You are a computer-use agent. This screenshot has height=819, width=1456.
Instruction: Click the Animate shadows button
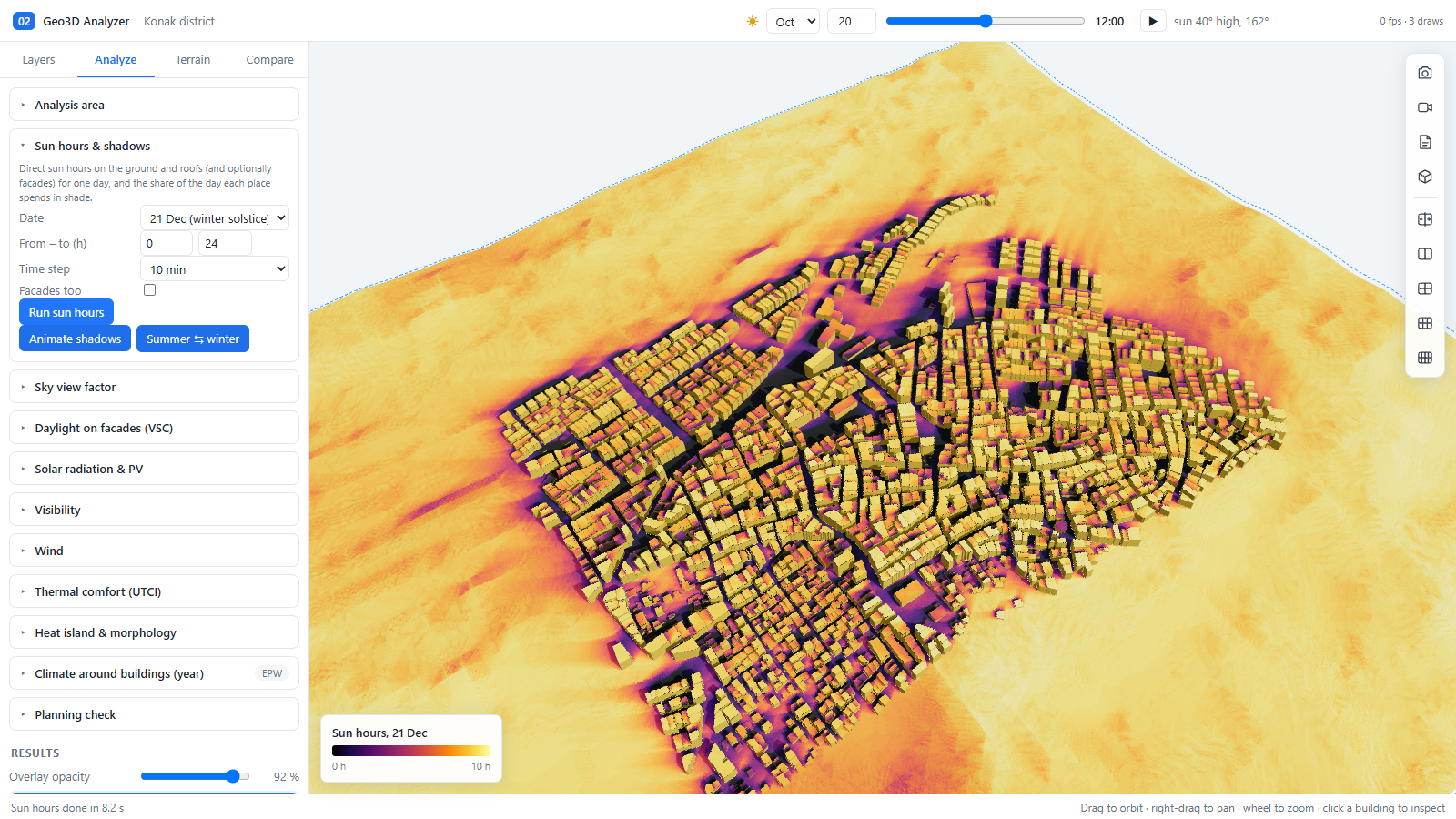(x=75, y=339)
